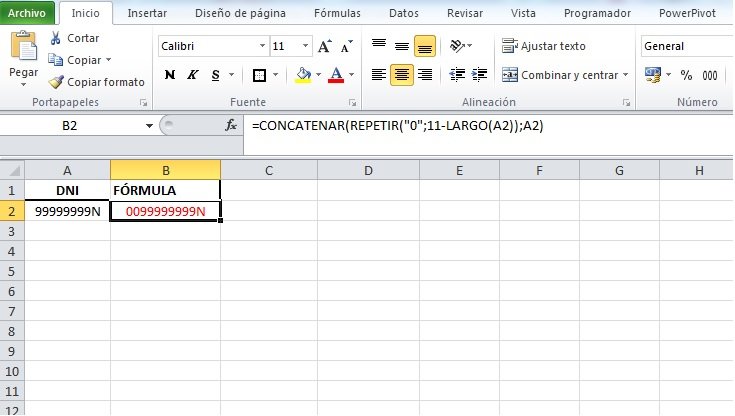Toggle middle vertical alignment

[402, 45]
